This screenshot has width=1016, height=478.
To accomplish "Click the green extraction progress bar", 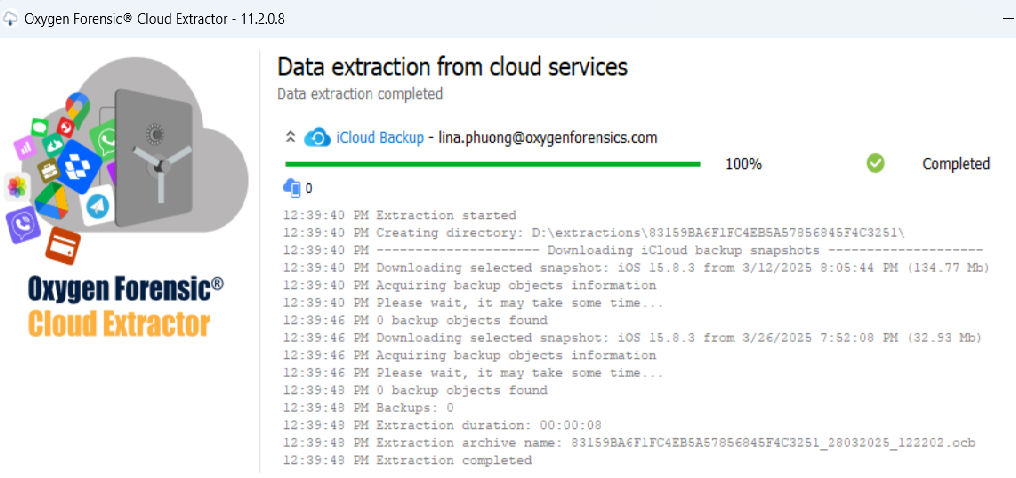I will click(492, 164).
